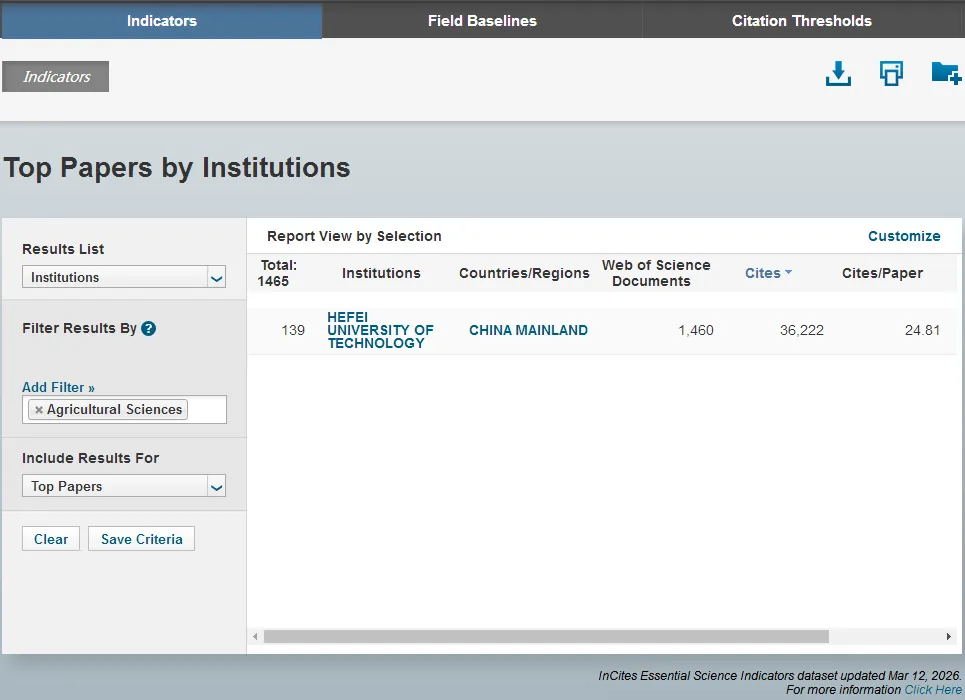Click the Clear button
965x700 pixels.
click(x=51, y=539)
